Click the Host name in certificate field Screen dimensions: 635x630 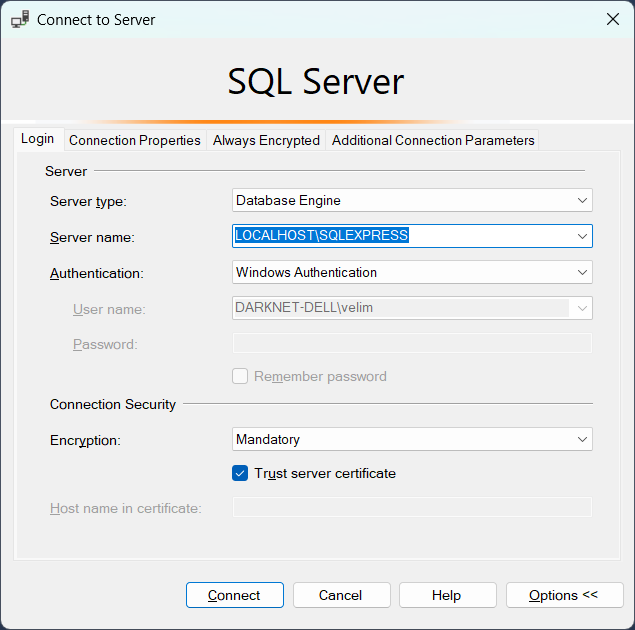pyautogui.click(x=411, y=508)
